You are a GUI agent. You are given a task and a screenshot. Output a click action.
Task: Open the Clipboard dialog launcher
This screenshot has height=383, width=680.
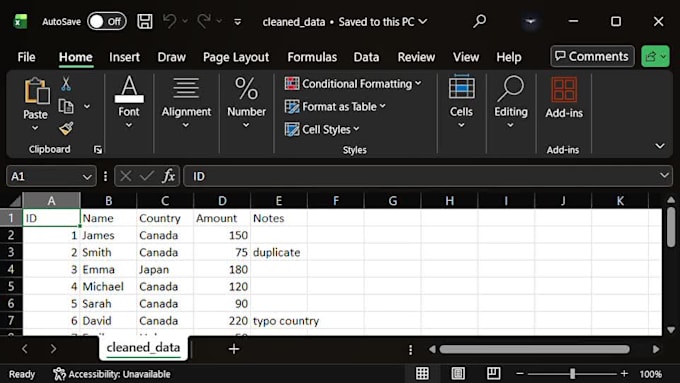[98, 150]
